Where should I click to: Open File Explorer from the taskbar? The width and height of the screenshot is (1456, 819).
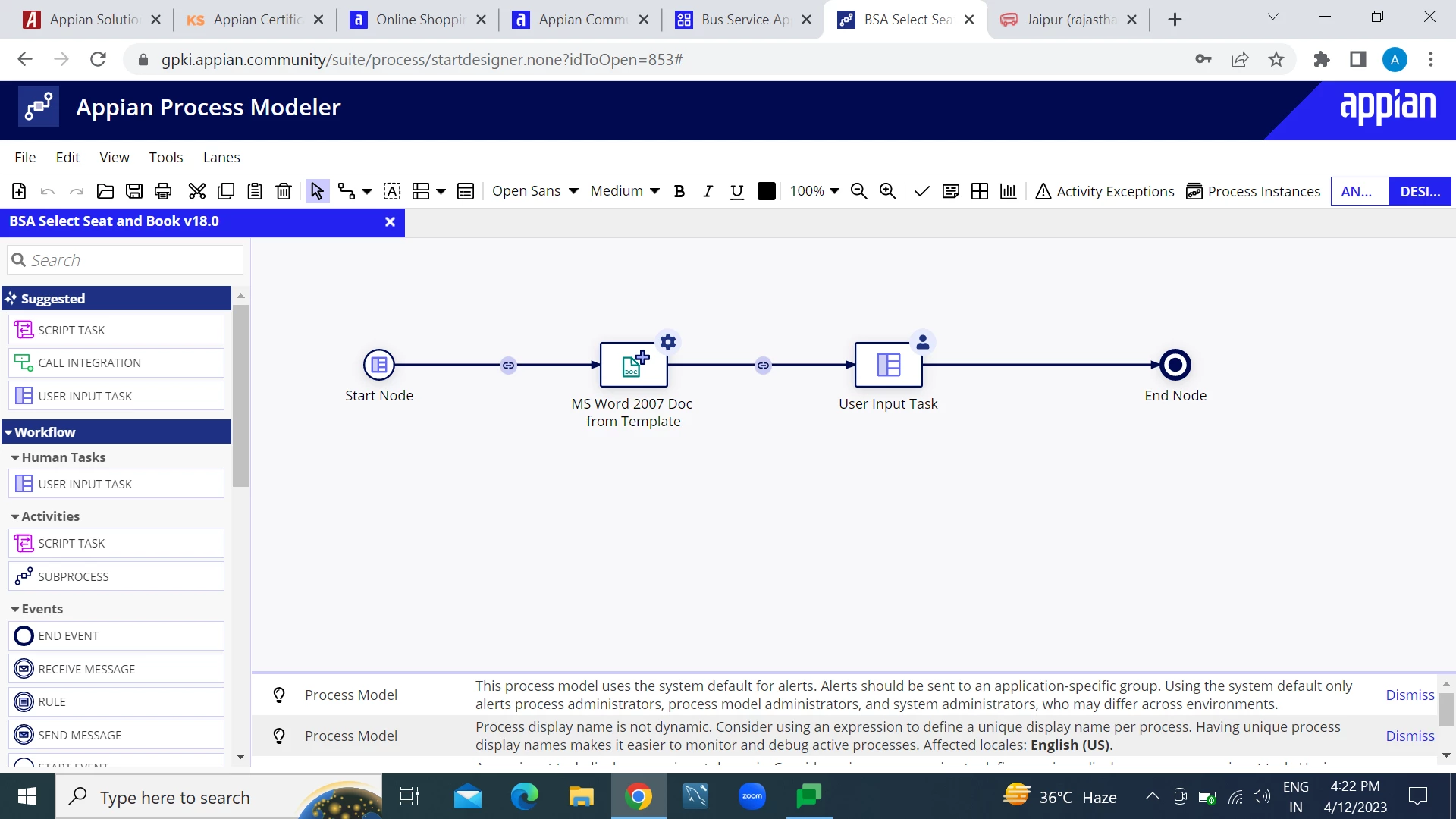pos(582,796)
